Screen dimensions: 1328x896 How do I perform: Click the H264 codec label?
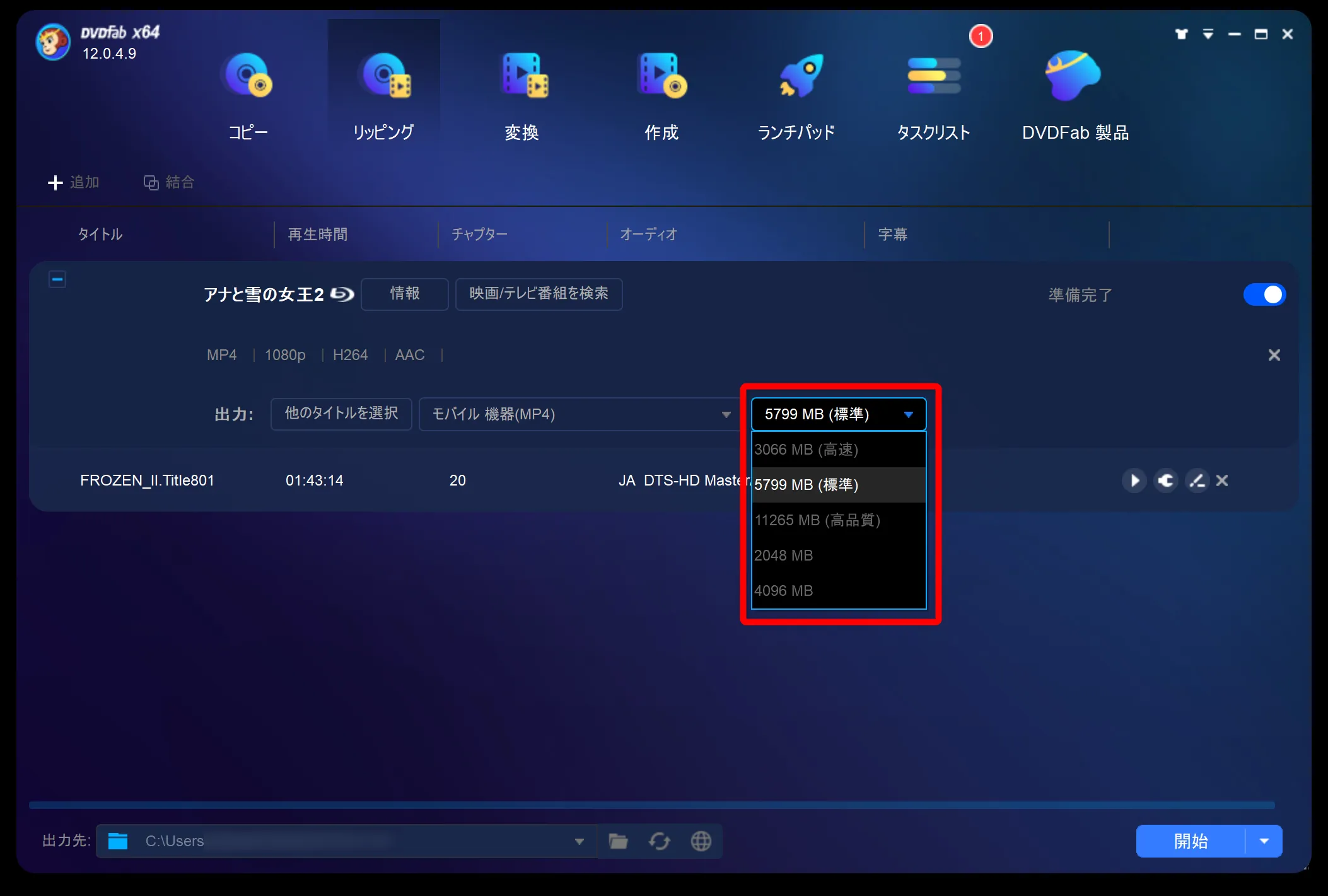pos(350,355)
